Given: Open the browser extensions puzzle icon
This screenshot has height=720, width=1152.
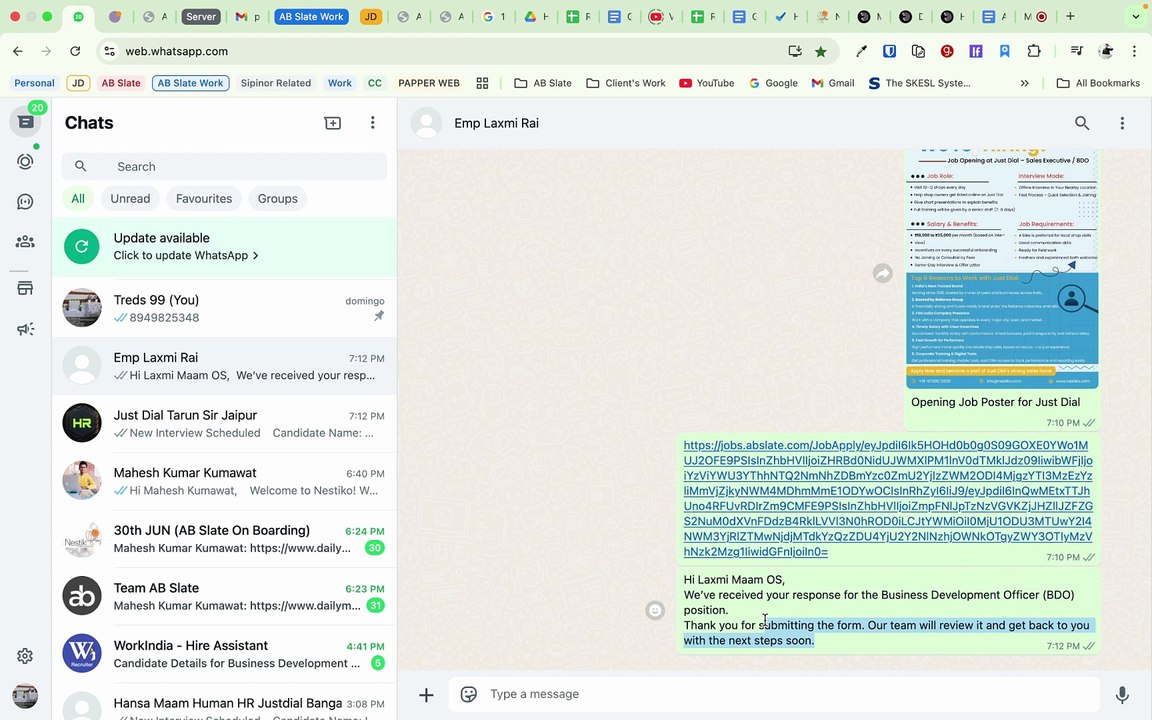Looking at the screenshot, I should pyautogui.click(x=1034, y=51).
